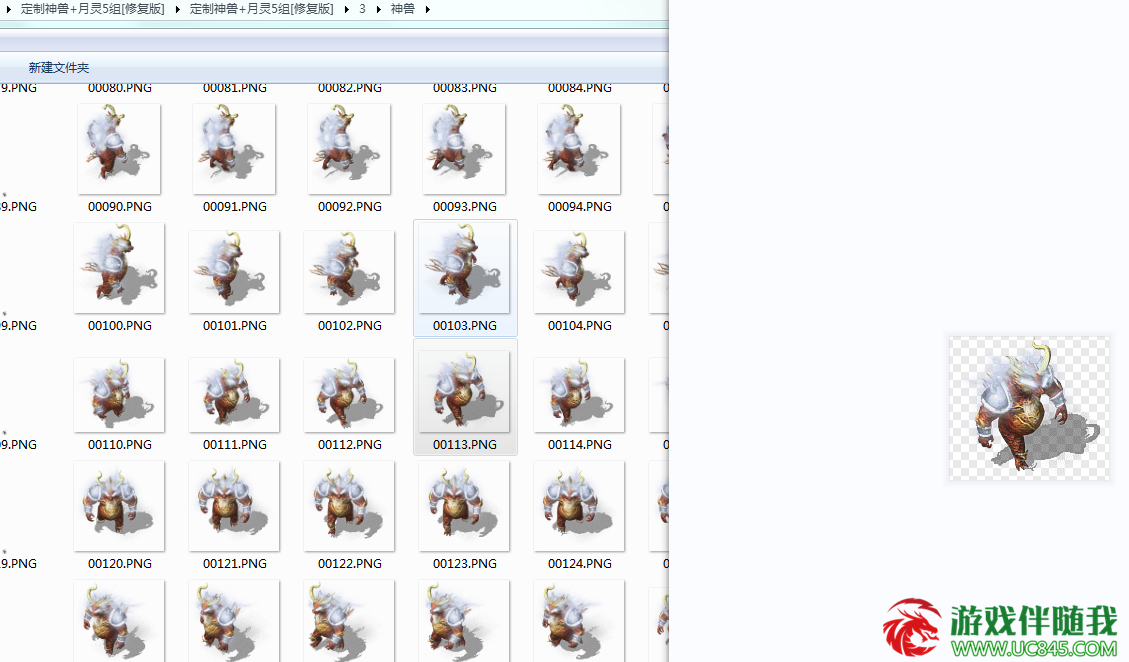Click the second 定制神兽+月灵5组[修复版] breadcrumb

click(x=261, y=9)
